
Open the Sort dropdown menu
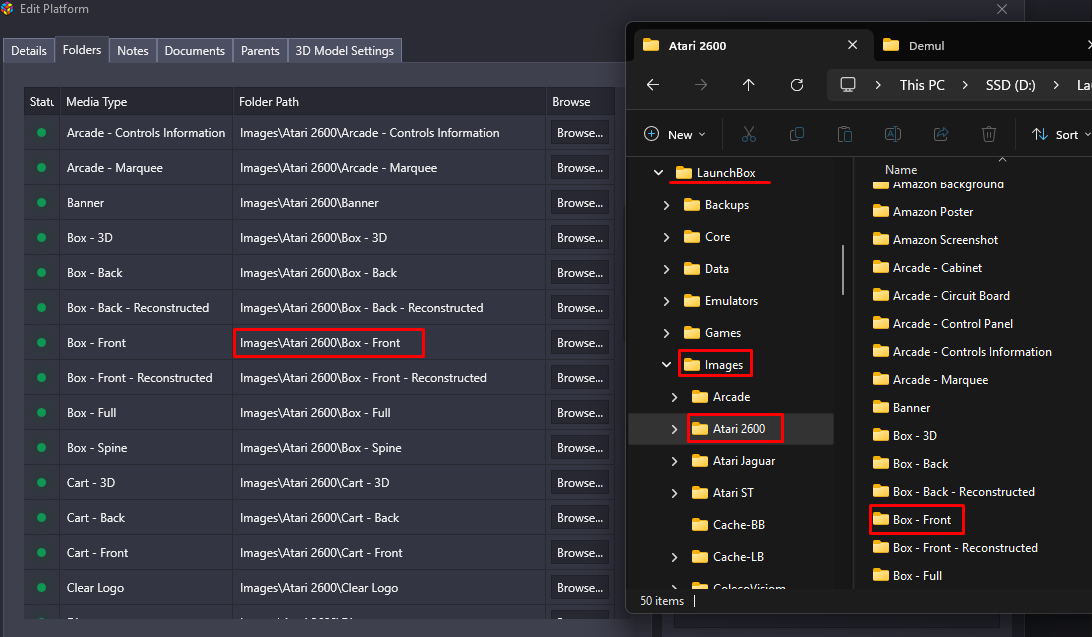(x=1060, y=134)
